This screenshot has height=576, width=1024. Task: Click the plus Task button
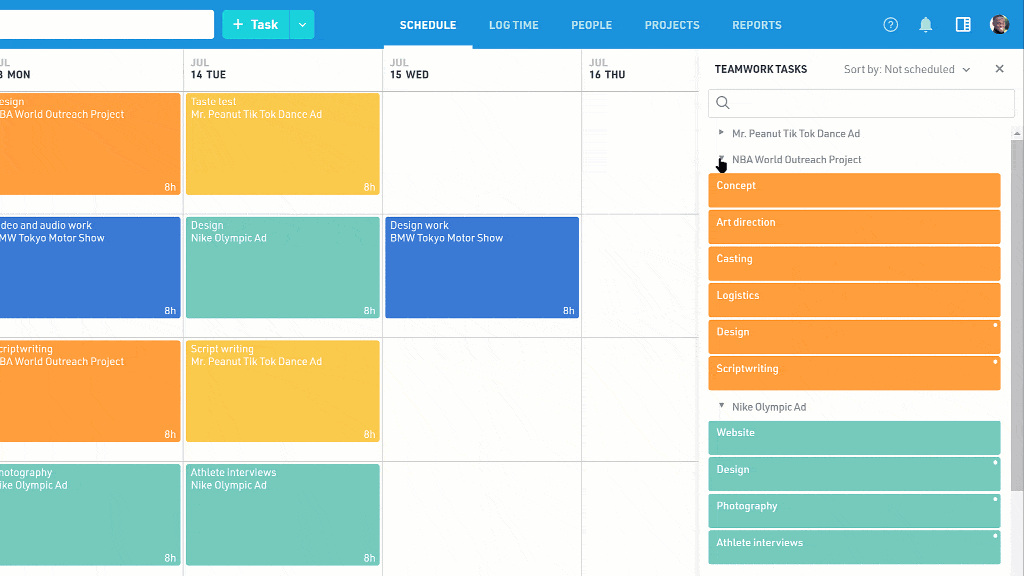click(x=256, y=25)
